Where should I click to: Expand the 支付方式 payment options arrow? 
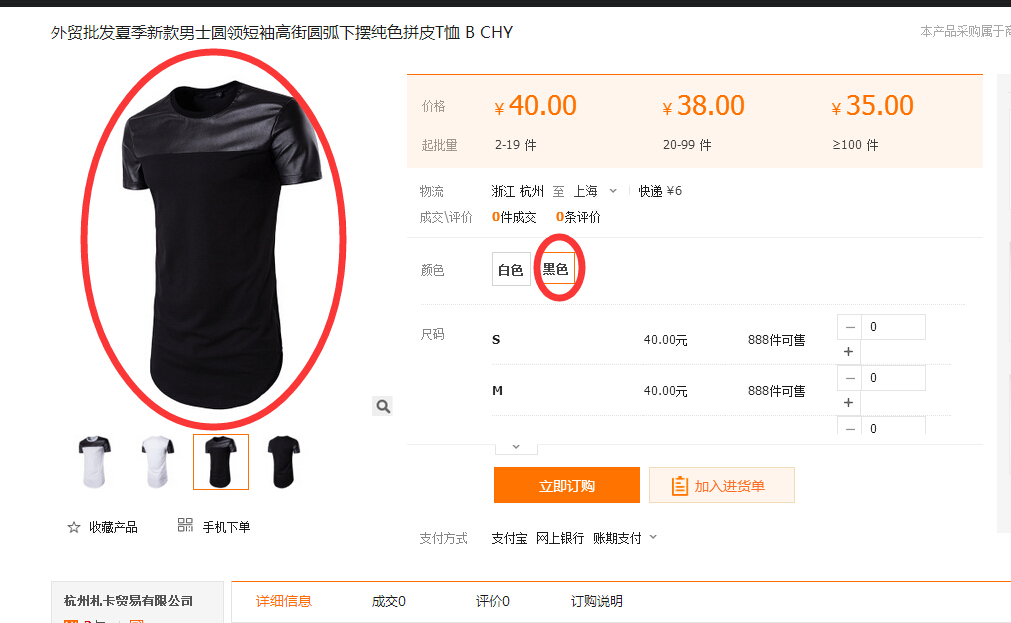click(x=653, y=537)
